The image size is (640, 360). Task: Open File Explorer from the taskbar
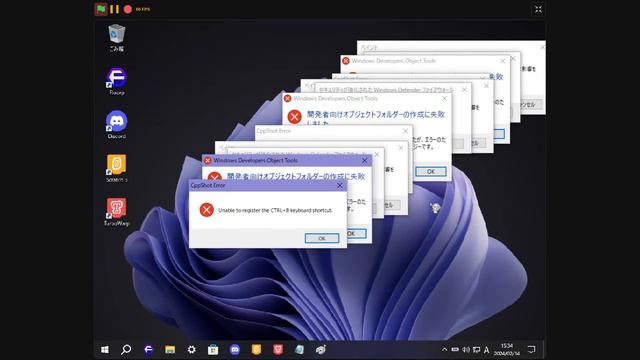click(x=170, y=350)
